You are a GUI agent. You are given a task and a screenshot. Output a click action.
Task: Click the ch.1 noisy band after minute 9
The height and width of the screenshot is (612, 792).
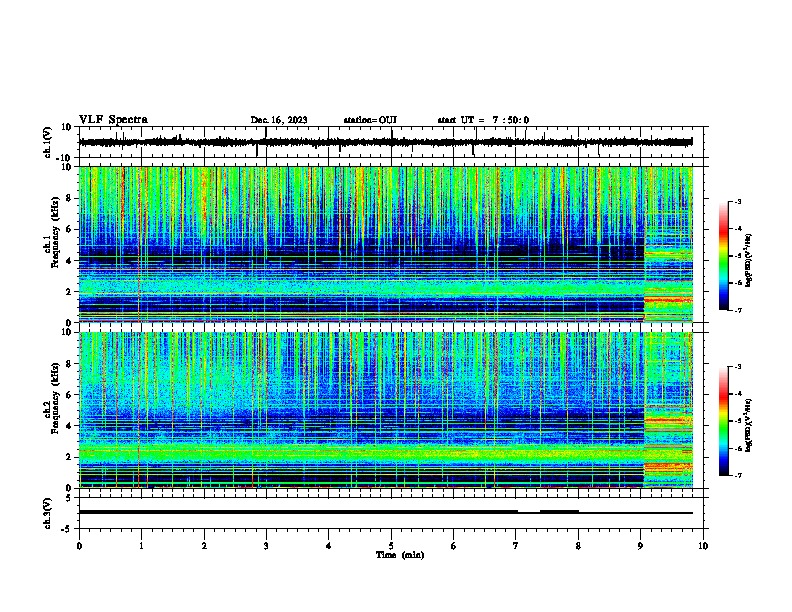668,244
